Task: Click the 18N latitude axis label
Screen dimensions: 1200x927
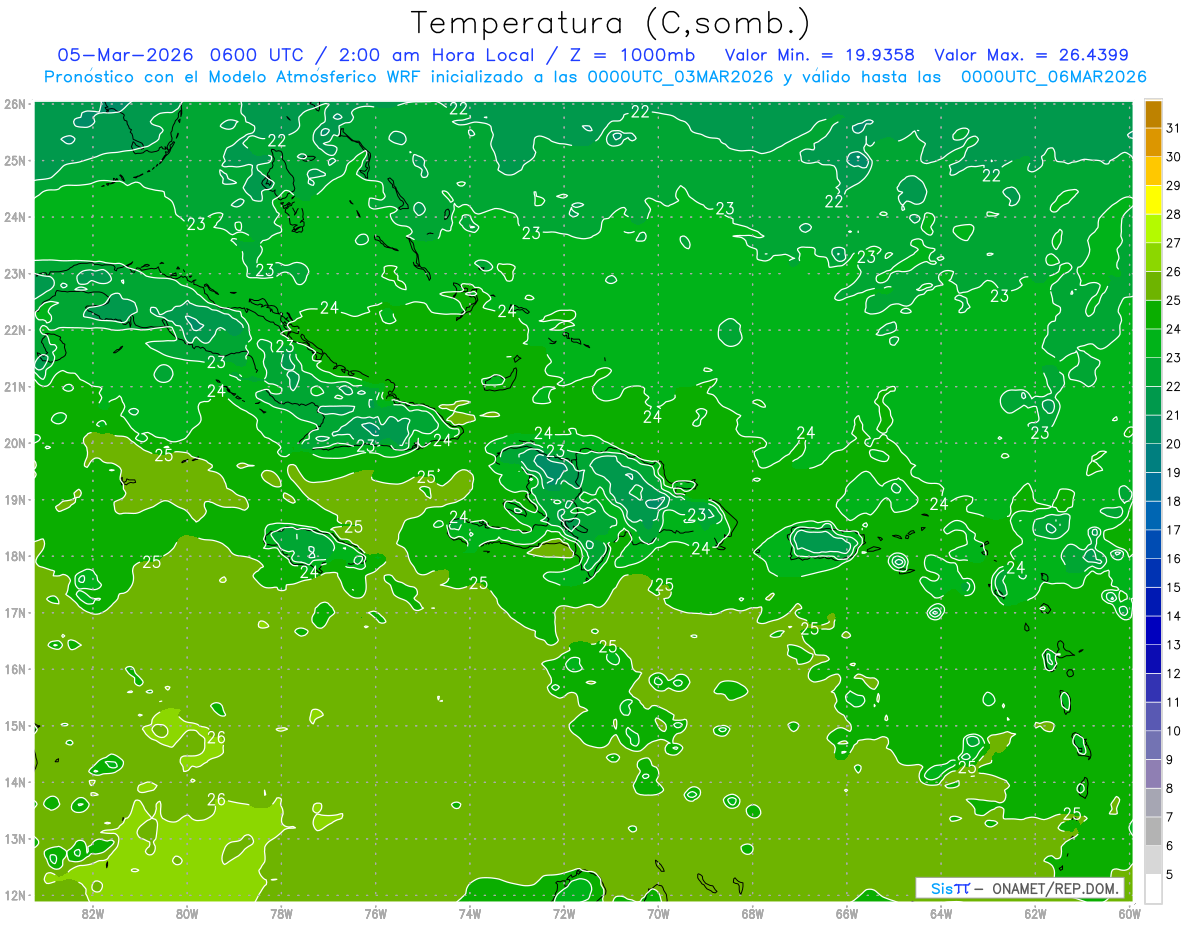Action: tap(15, 556)
